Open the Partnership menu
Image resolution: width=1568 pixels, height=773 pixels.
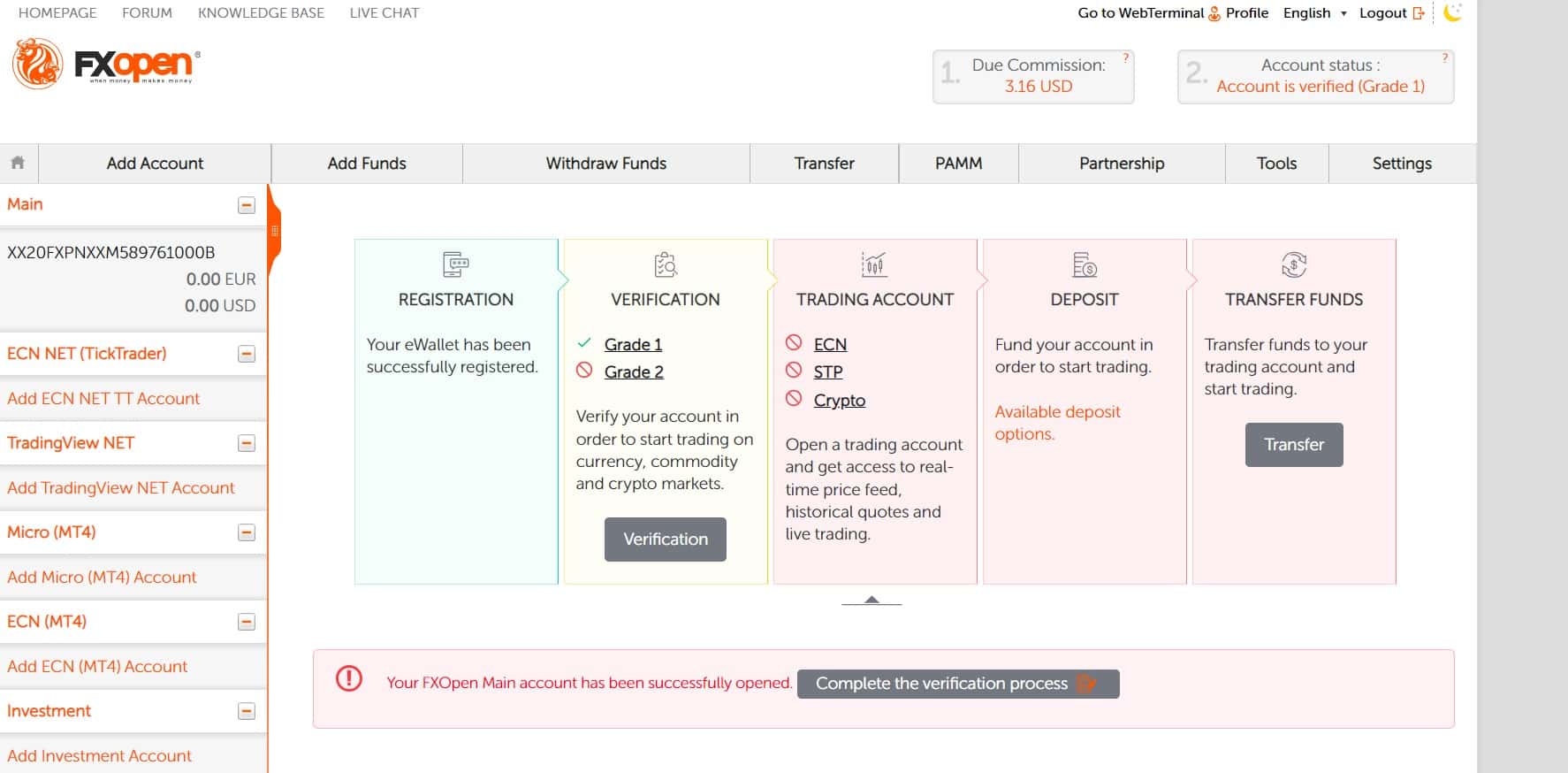coord(1122,164)
